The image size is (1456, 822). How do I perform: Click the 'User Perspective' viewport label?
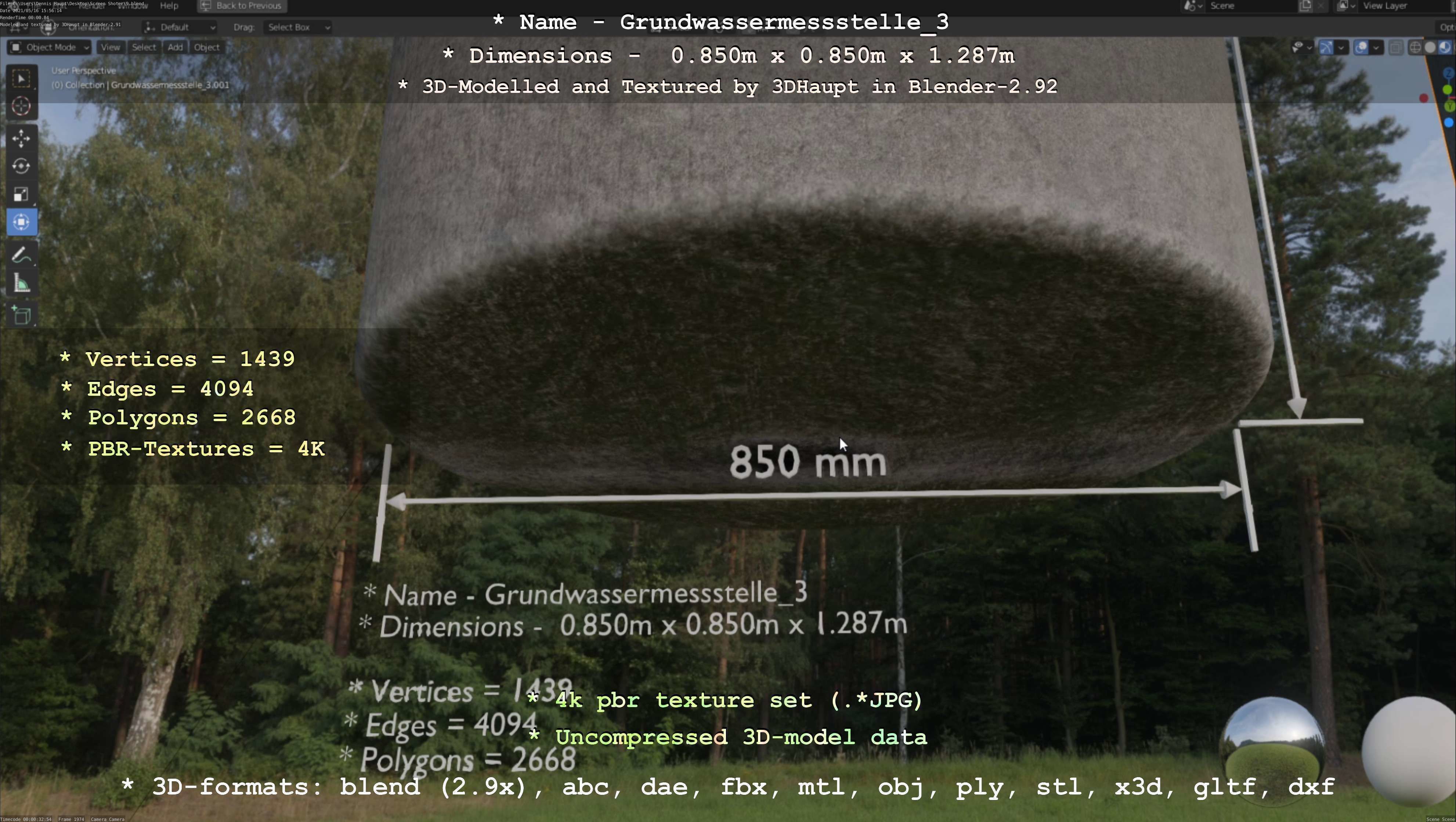point(84,70)
